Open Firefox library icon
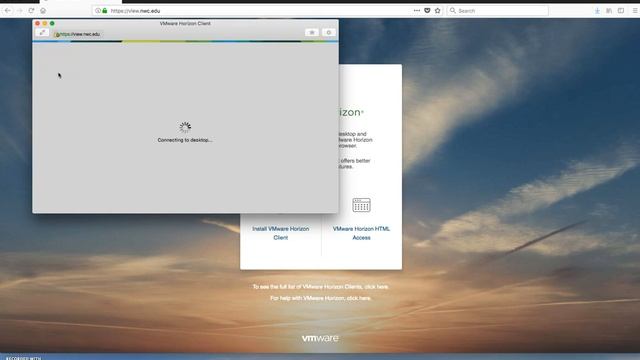 coord(609,11)
